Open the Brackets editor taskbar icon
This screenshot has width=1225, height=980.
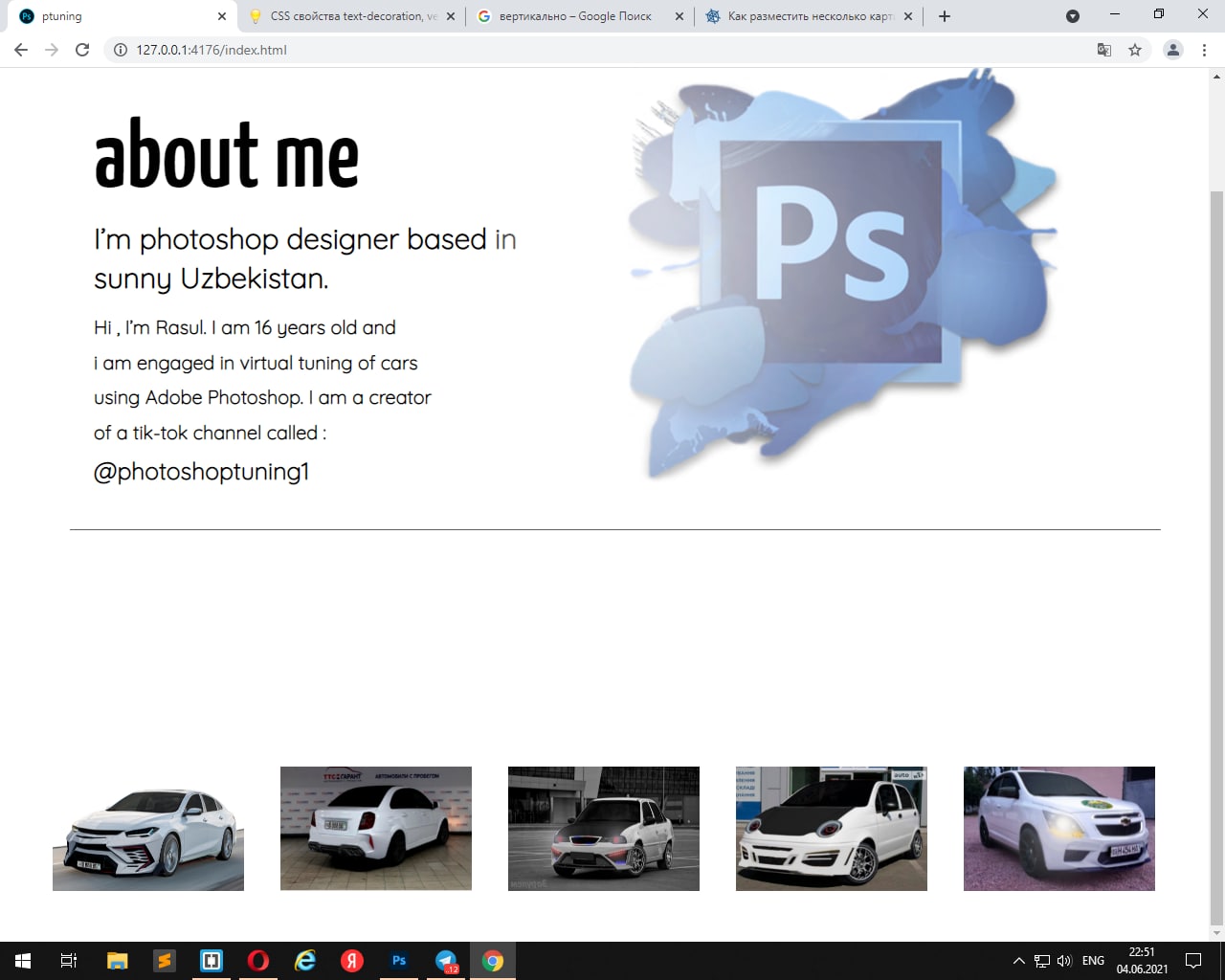coord(212,961)
